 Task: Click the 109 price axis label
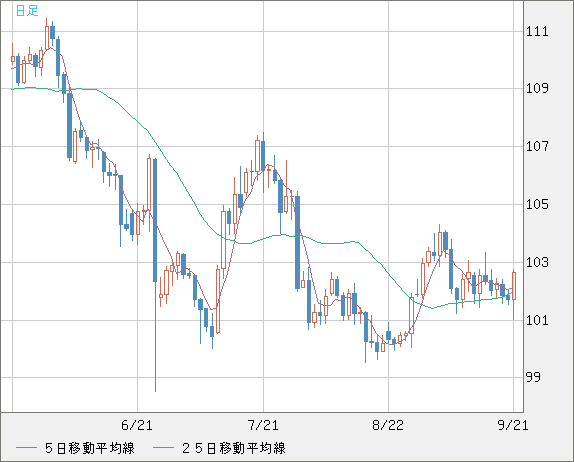pyautogui.click(x=537, y=88)
